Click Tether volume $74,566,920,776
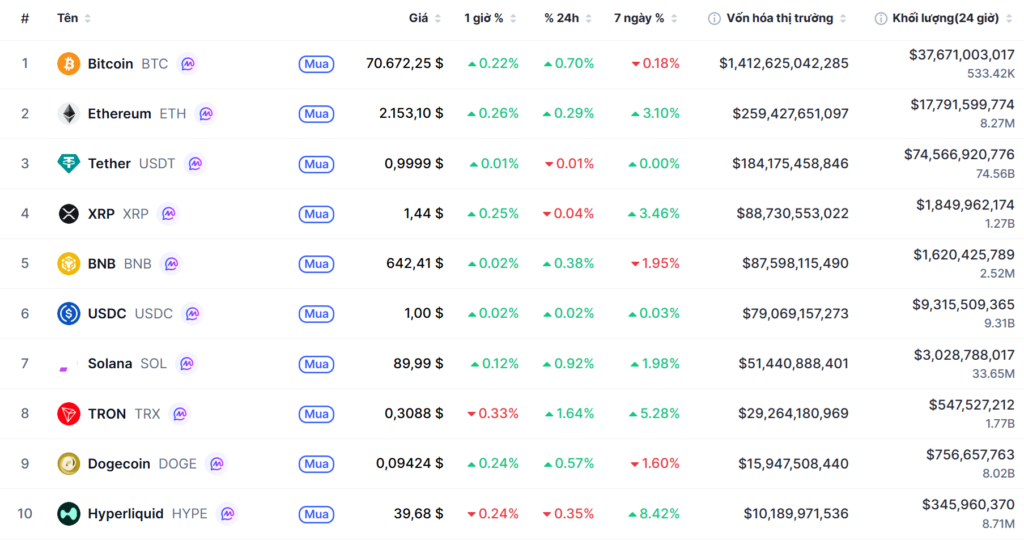This screenshot has height=541, width=1024. pos(959,155)
